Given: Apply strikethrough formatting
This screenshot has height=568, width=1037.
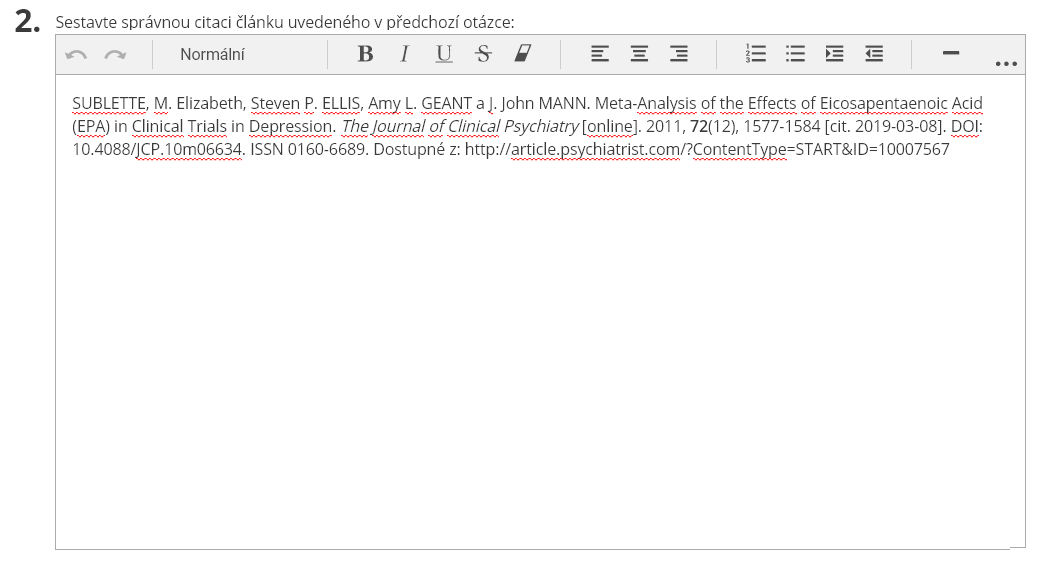Looking at the screenshot, I should [483, 55].
